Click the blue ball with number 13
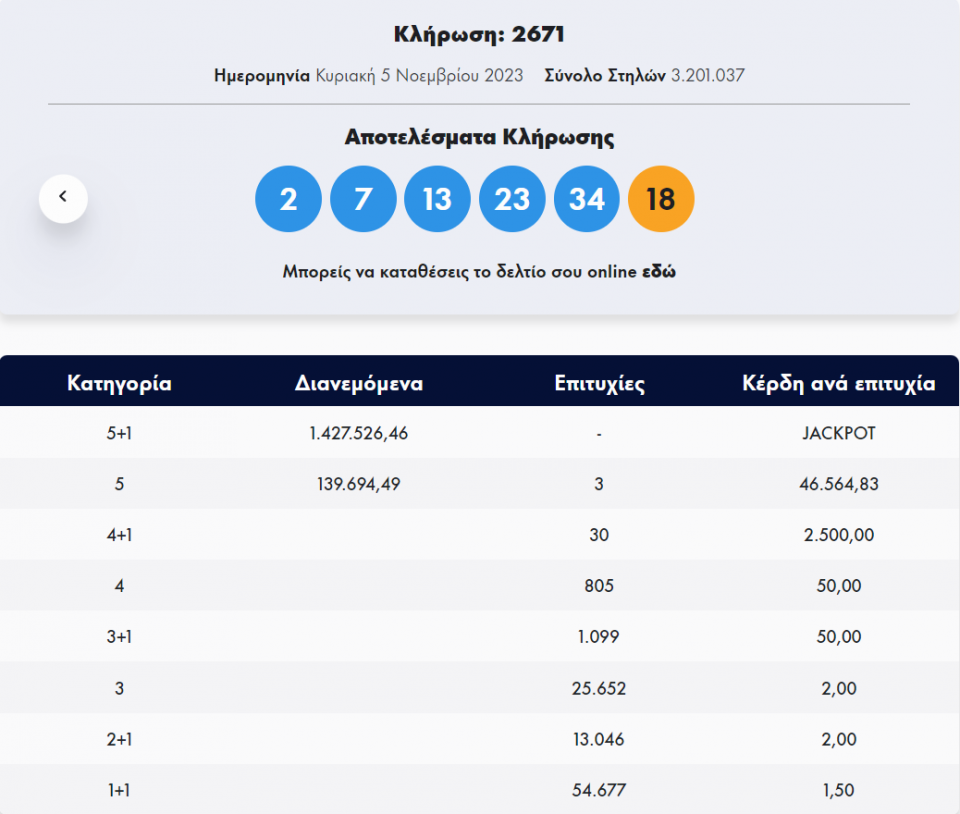This screenshot has height=814, width=960. (x=437, y=199)
